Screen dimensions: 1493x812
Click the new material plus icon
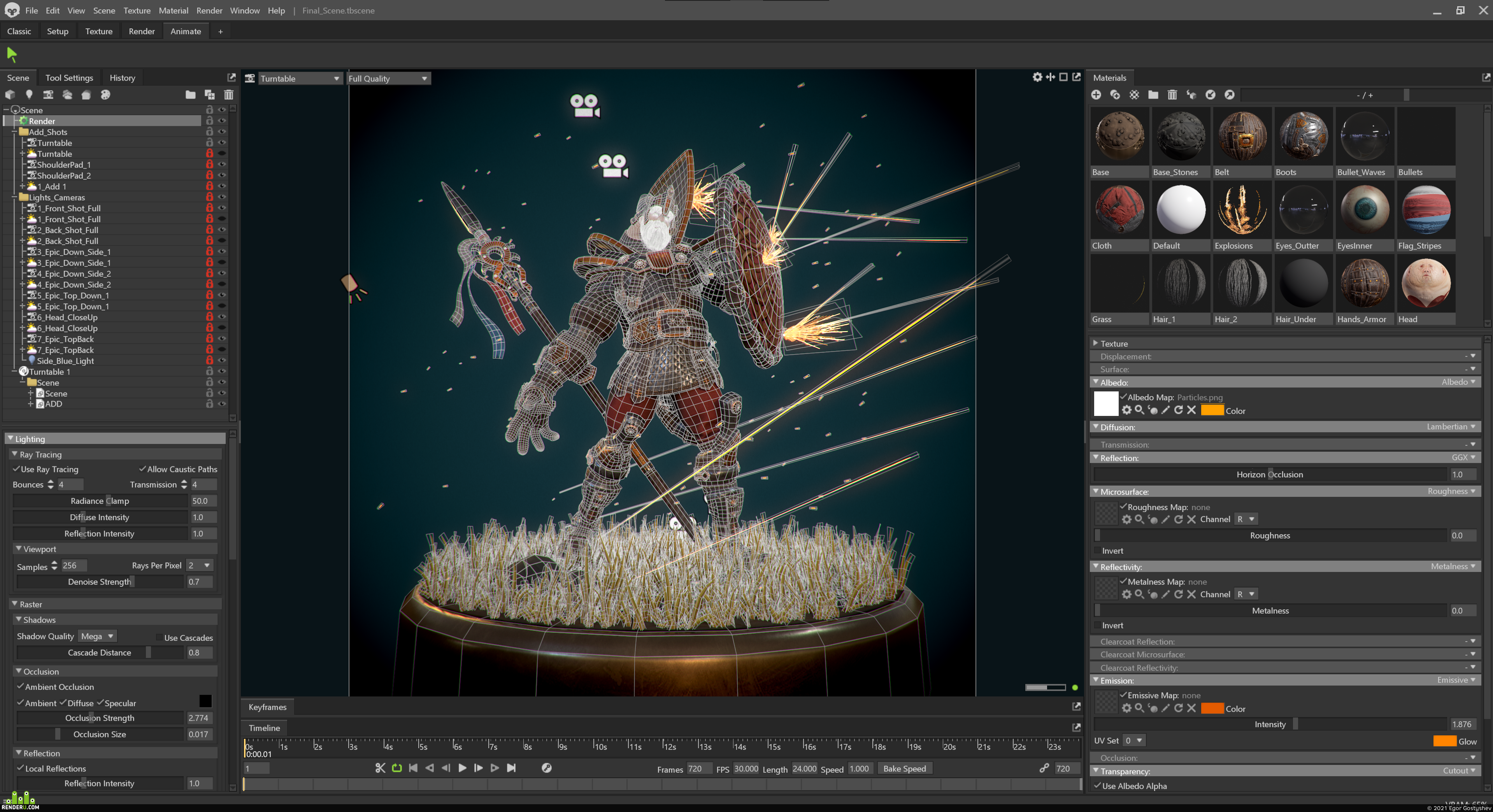pyautogui.click(x=1096, y=95)
